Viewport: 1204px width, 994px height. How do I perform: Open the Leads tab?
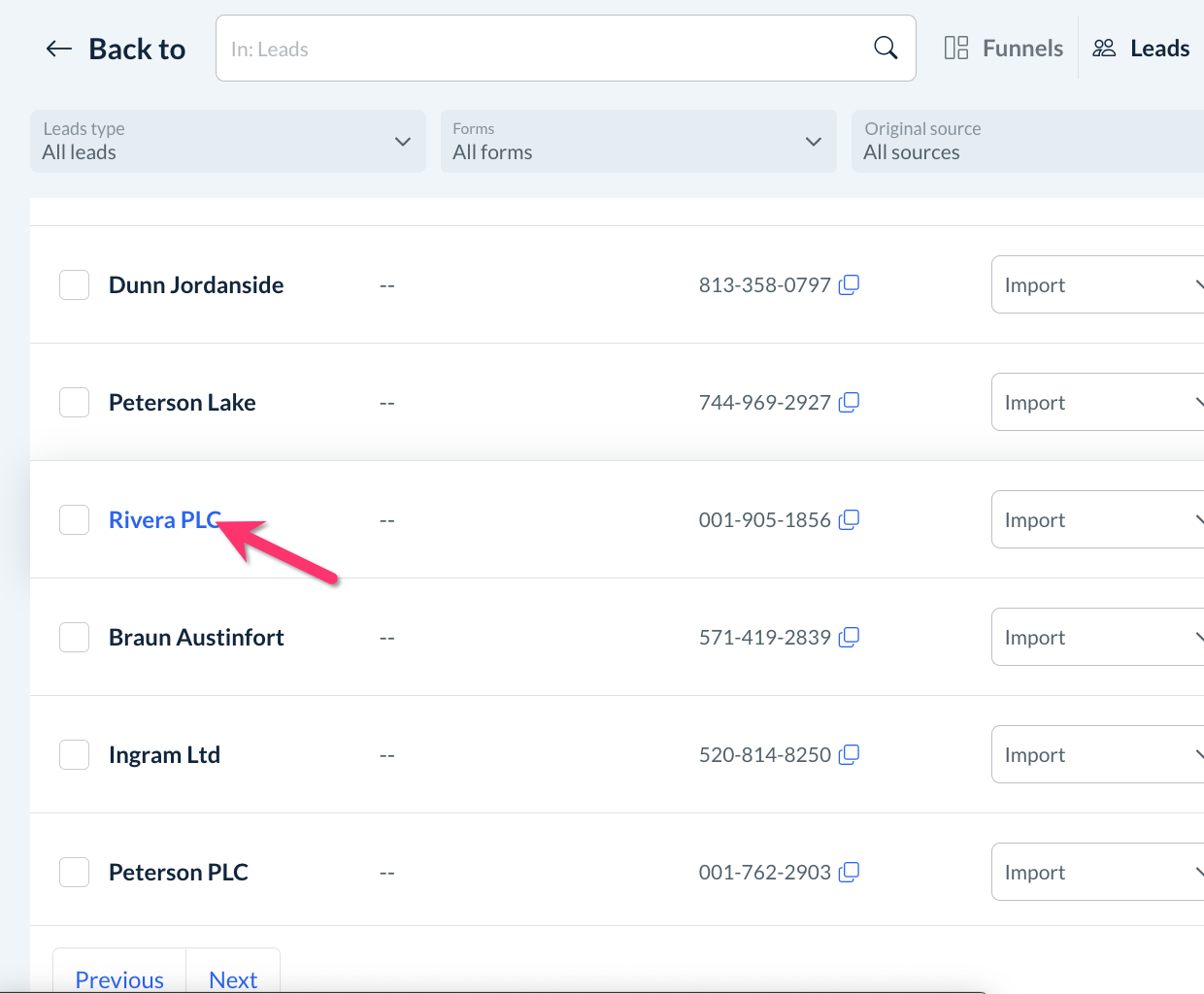(x=1142, y=49)
